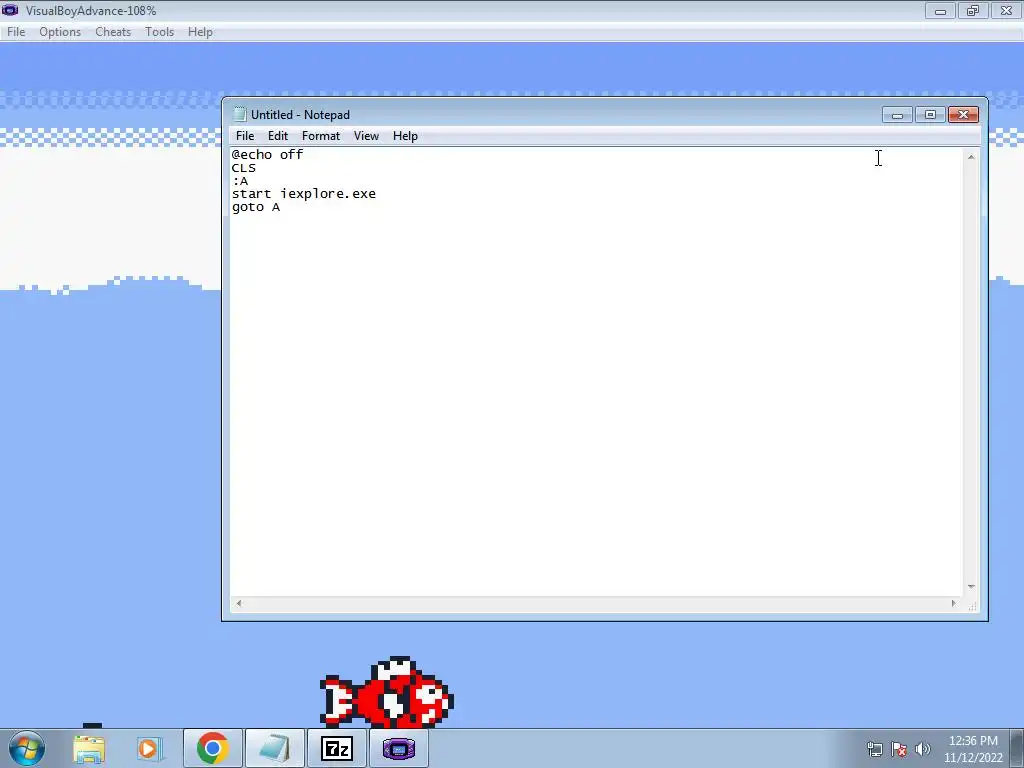The width and height of the screenshot is (1024, 768).
Task: Close the Notepad window
Action: point(963,115)
